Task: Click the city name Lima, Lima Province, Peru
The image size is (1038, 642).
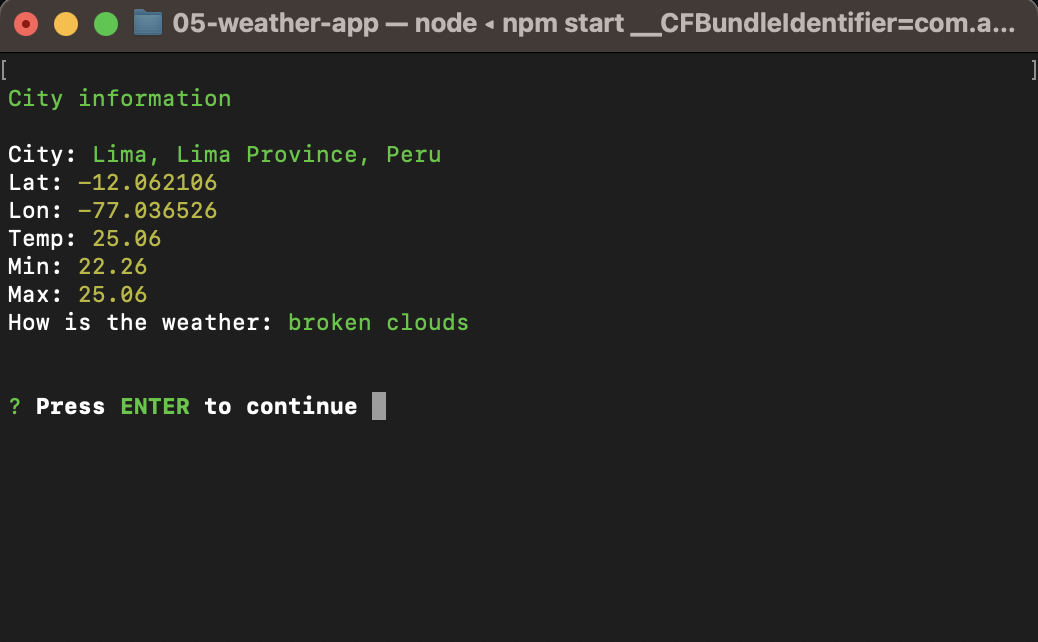Action: click(266, 154)
